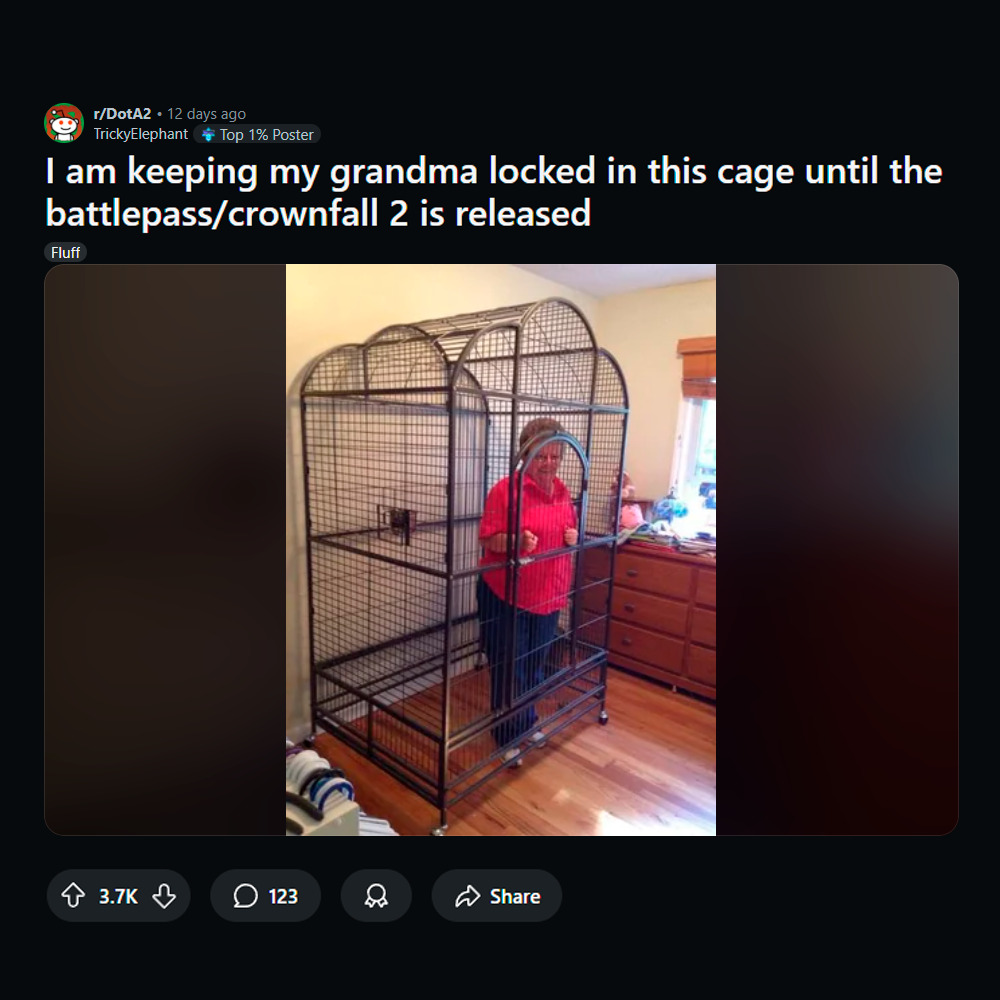
Task: Click the Share button label
Action: (x=515, y=896)
